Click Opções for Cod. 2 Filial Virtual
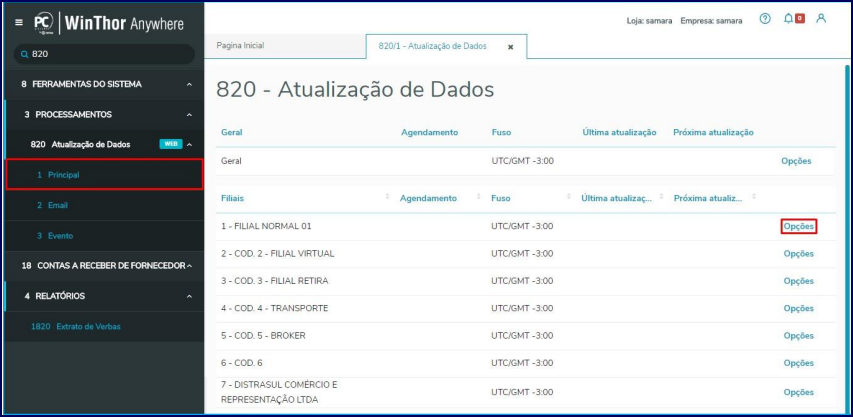 [799, 254]
